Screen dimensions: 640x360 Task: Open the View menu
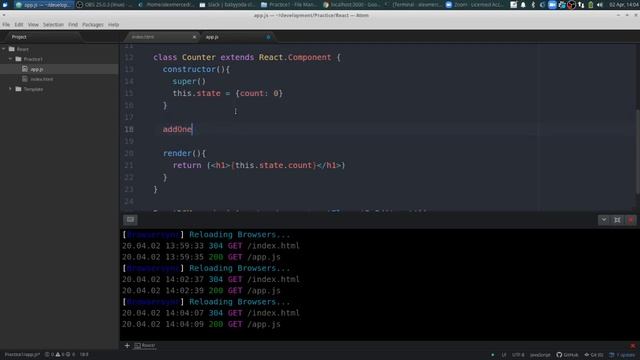click(x=33, y=25)
